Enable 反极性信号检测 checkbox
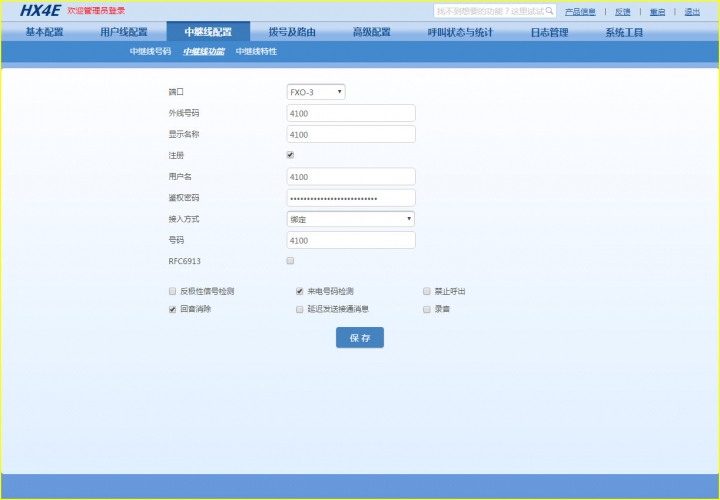Image resolution: width=720 pixels, height=500 pixels. (x=172, y=291)
